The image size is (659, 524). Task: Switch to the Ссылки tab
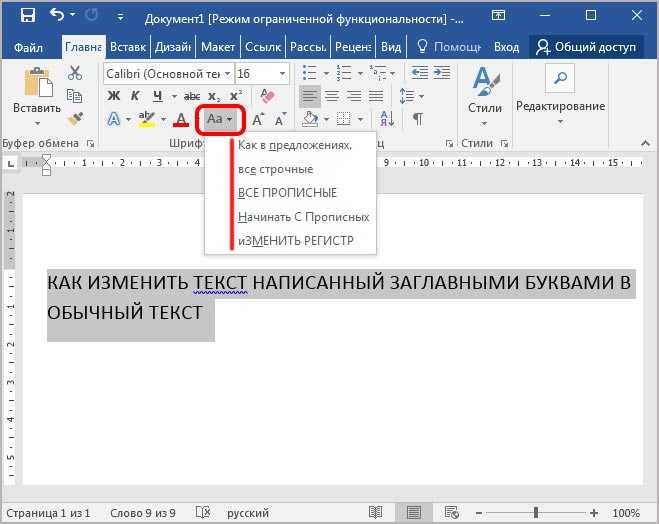[x=263, y=47]
